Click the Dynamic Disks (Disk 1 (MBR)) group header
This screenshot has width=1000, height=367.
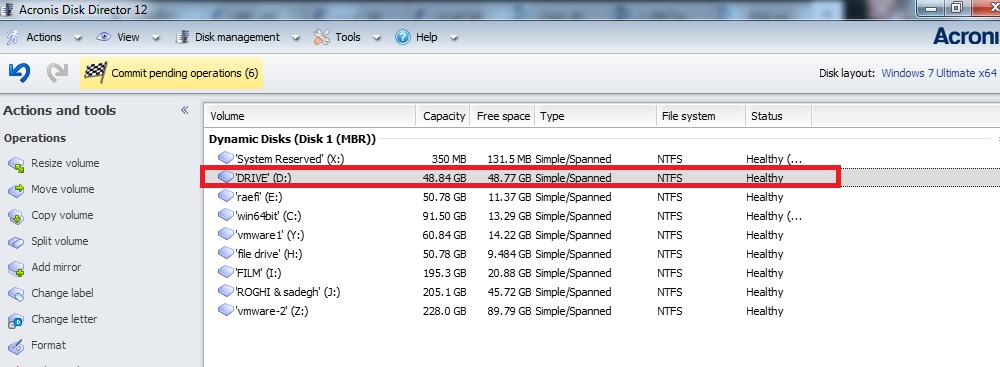(x=292, y=139)
